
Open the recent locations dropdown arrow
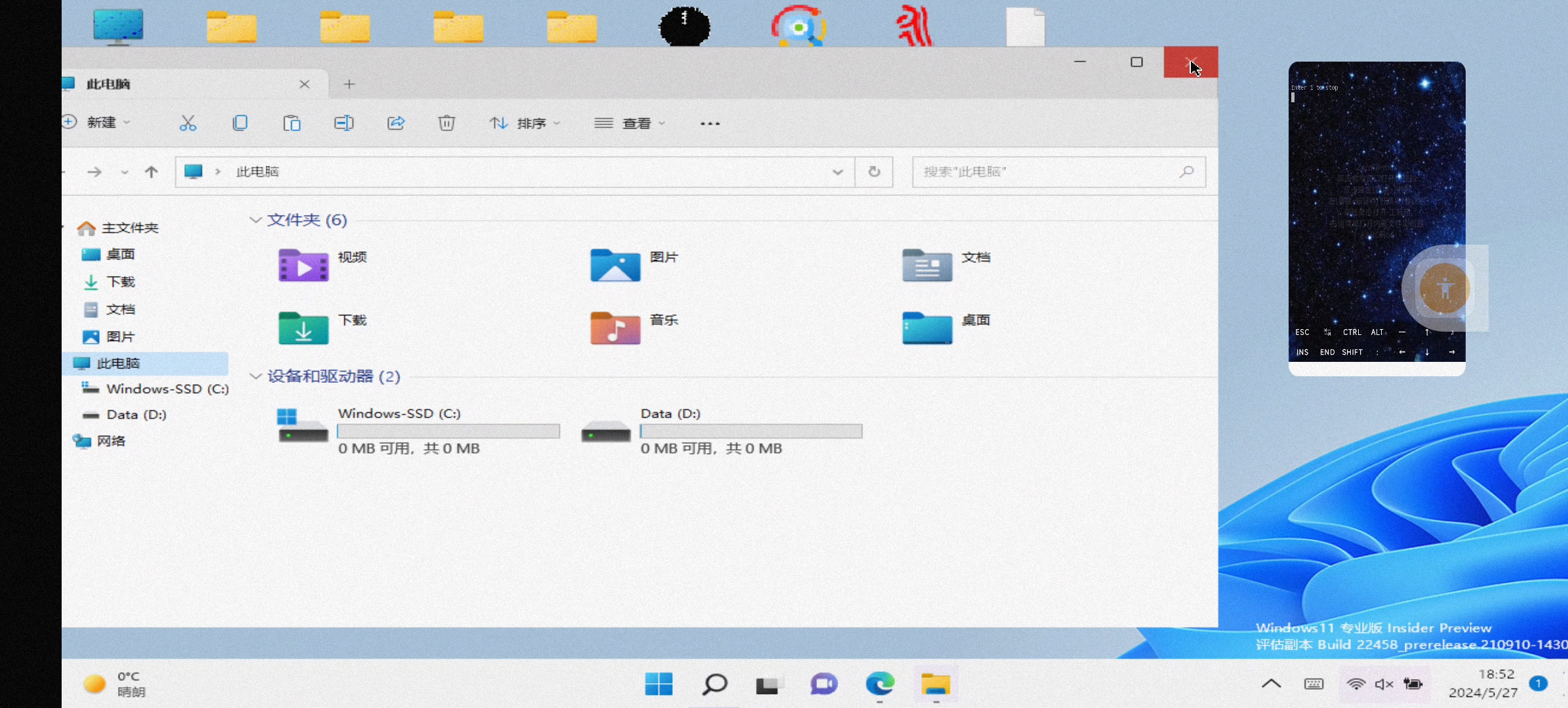(125, 172)
